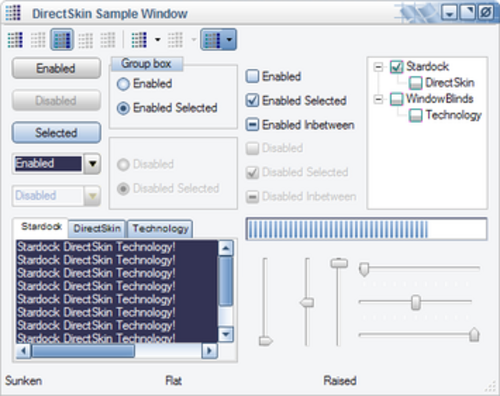The width and height of the screenshot is (500, 396).
Task: Open the greyed-out toolbar dropdown arrow
Action: 194,40
